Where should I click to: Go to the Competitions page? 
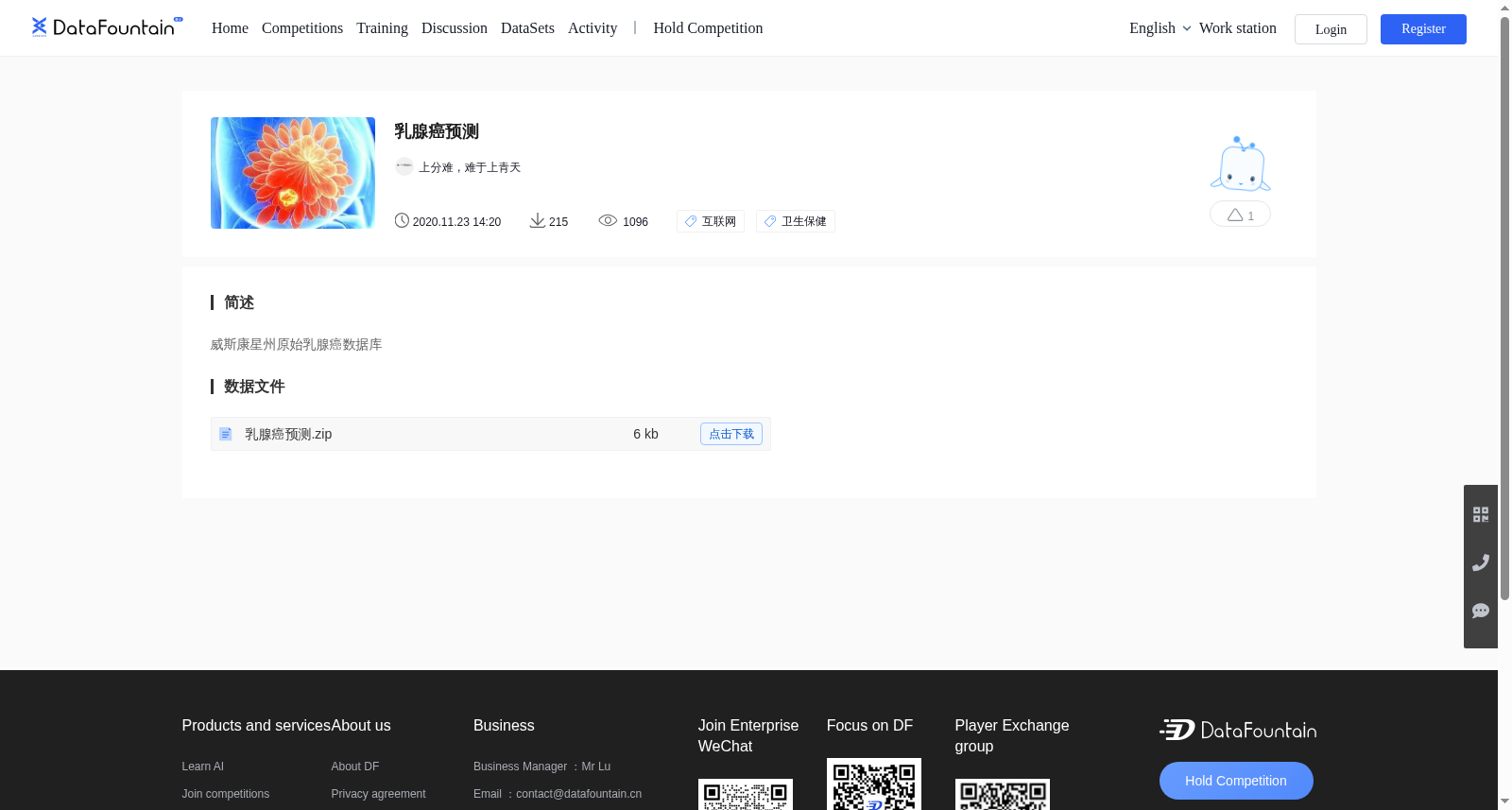302,28
